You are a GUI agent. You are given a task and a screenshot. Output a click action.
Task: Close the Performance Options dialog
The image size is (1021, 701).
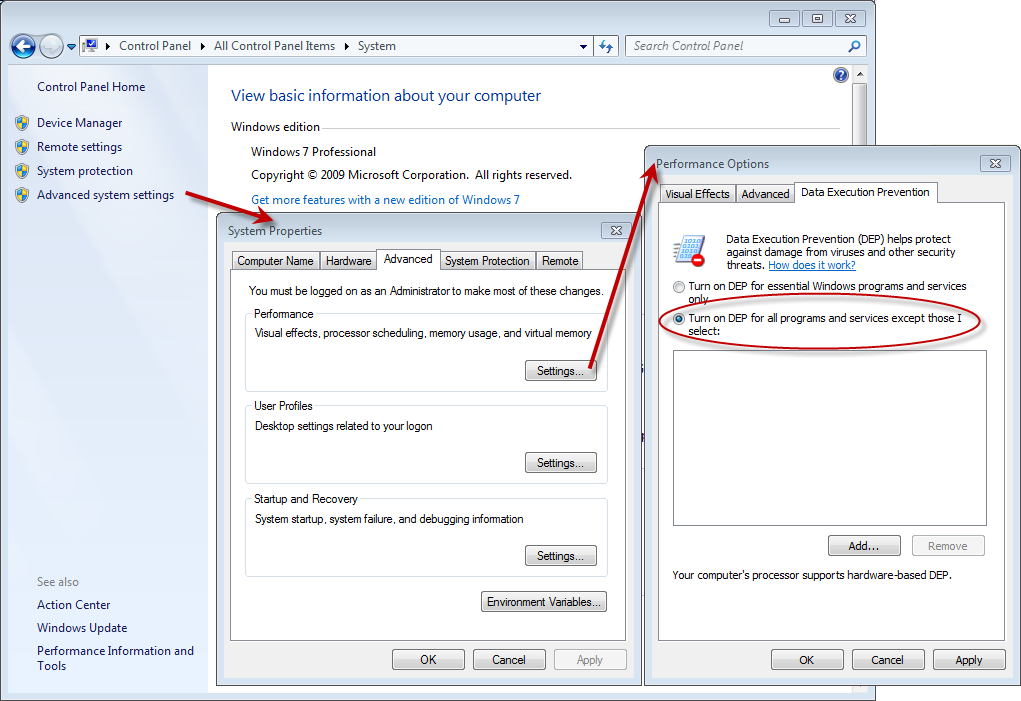995,163
